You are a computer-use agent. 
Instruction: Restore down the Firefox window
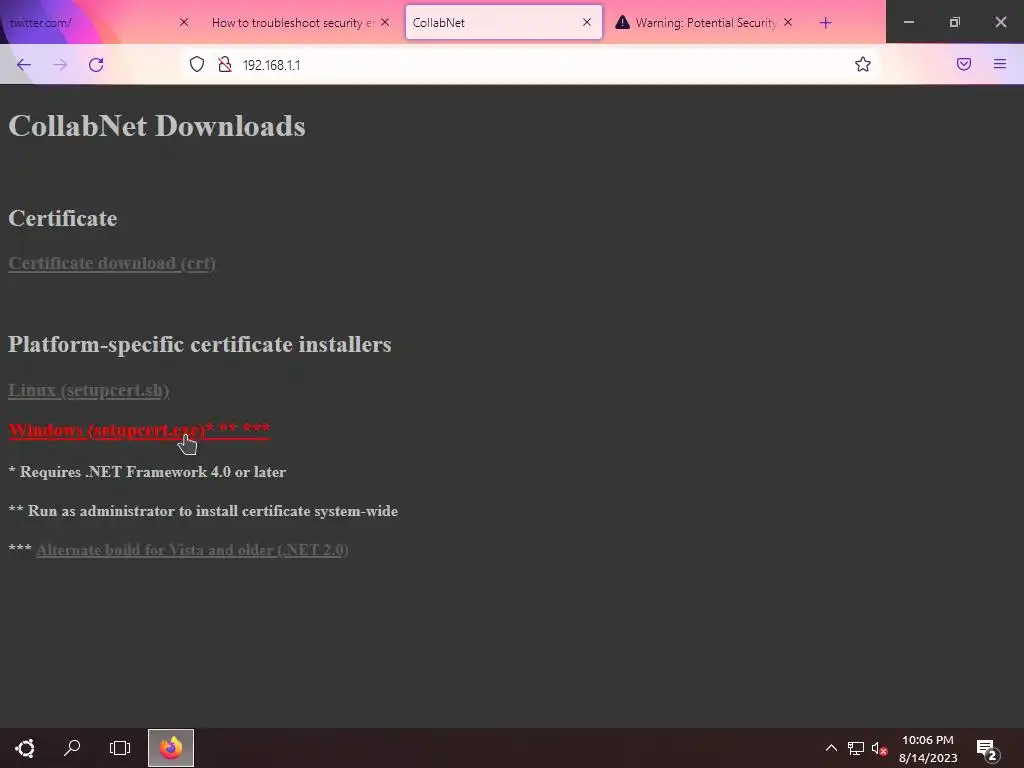pyautogui.click(x=955, y=22)
